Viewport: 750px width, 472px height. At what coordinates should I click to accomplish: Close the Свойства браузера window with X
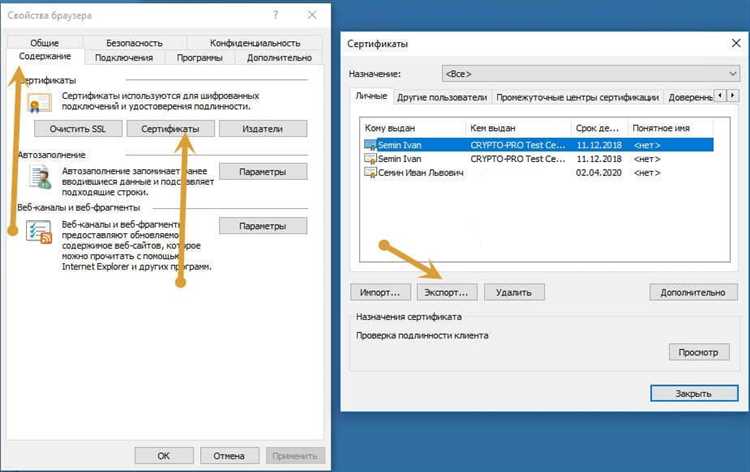(x=312, y=15)
